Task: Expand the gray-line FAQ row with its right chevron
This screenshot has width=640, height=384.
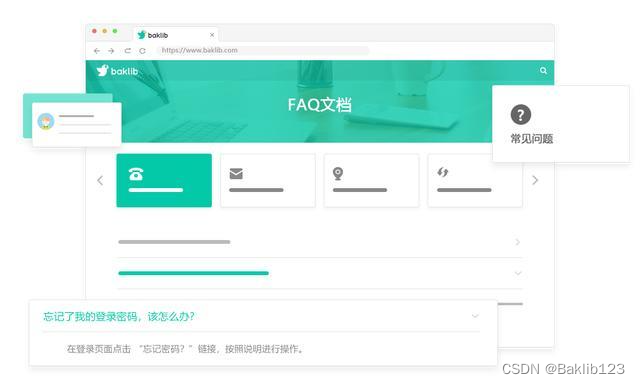Action: point(518,242)
